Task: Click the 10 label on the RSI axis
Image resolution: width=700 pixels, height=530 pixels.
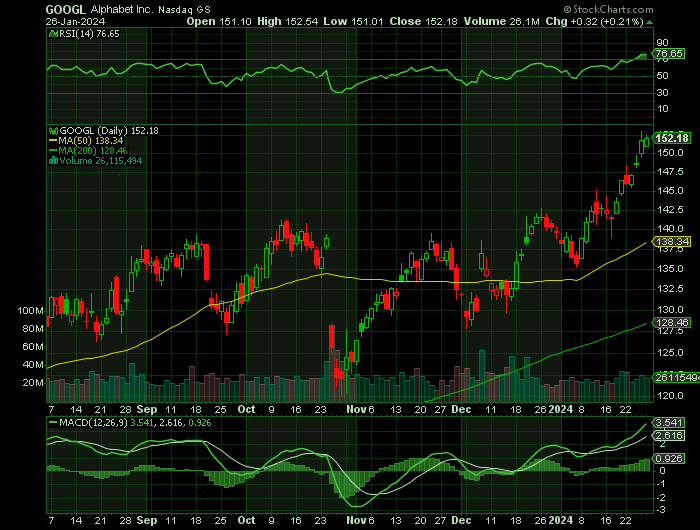Action: pyautogui.click(x=662, y=109)
